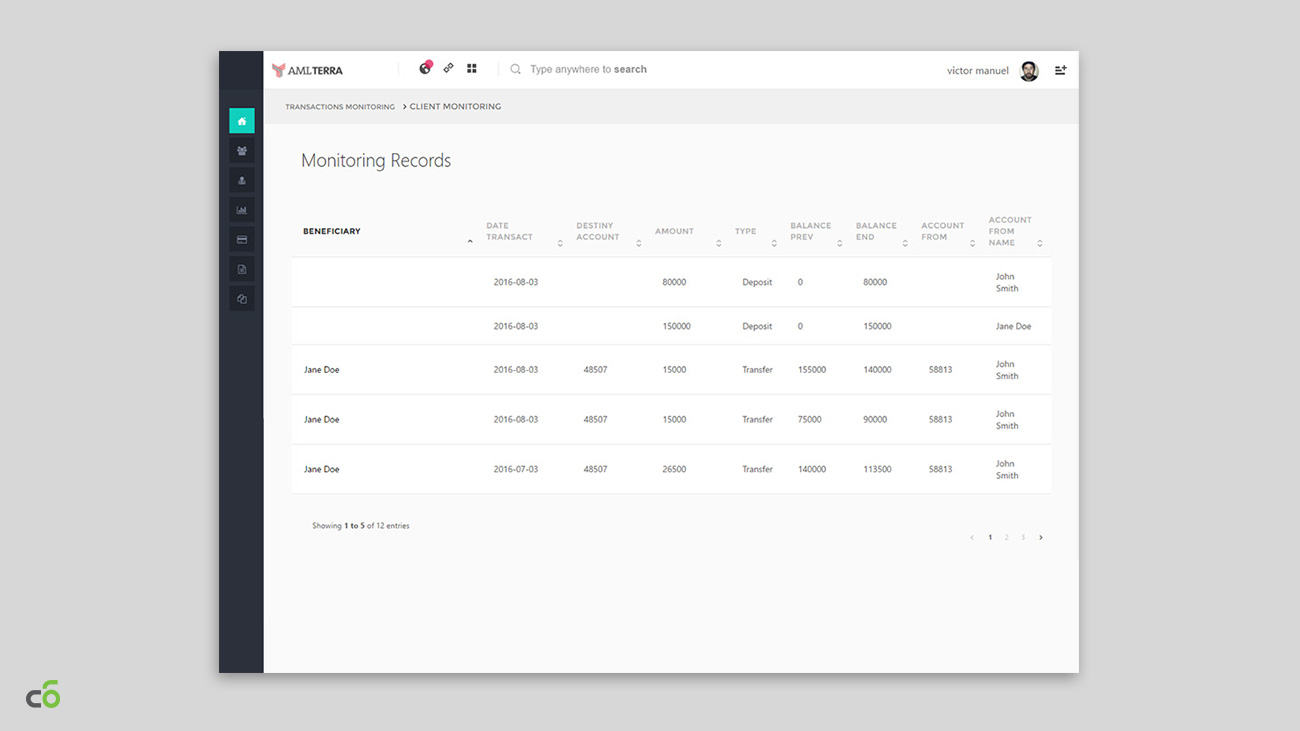The width and height of the screenshot is (1300, 731).
Task: Open victor manuel profile avatar
Action: coord(1029,71)
